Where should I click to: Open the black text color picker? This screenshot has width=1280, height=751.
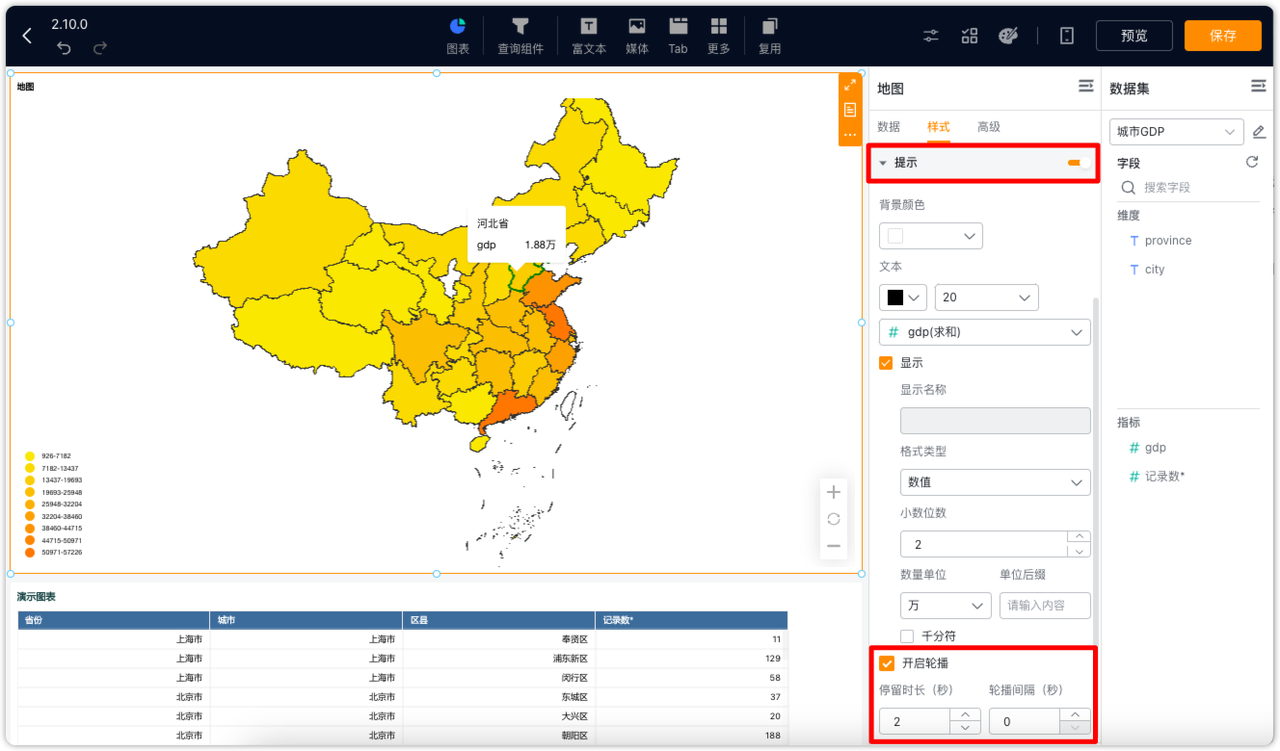pyautogui.click(x=902, y=298)
